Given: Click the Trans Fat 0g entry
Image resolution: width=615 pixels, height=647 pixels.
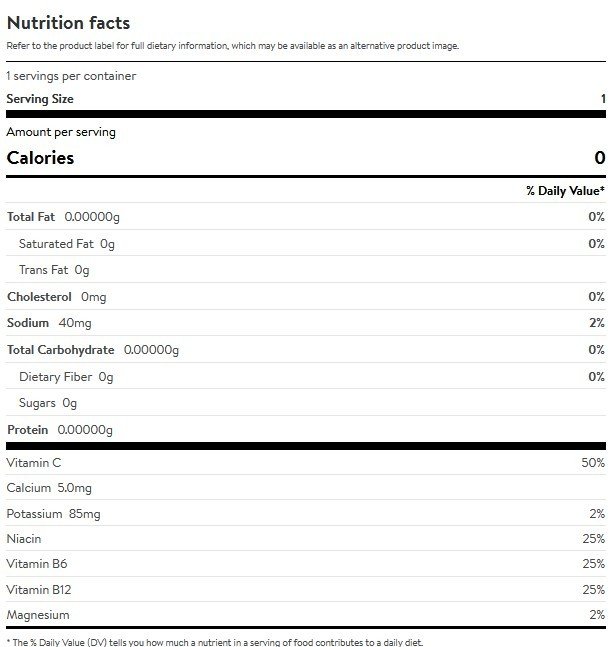Looking at the screenshot, I should (x=54, y=270).
